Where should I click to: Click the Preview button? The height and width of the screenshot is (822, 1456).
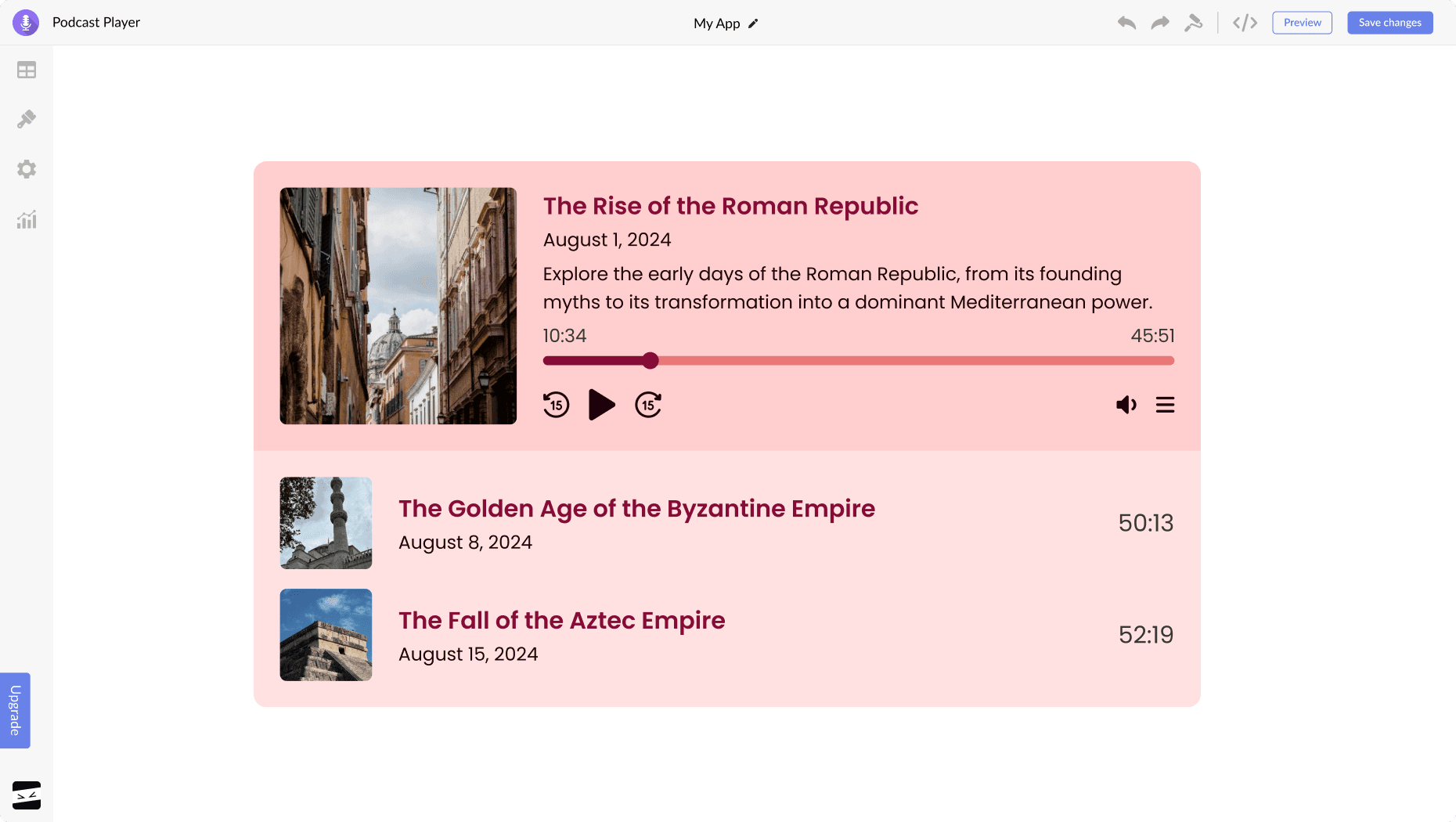1302,22
